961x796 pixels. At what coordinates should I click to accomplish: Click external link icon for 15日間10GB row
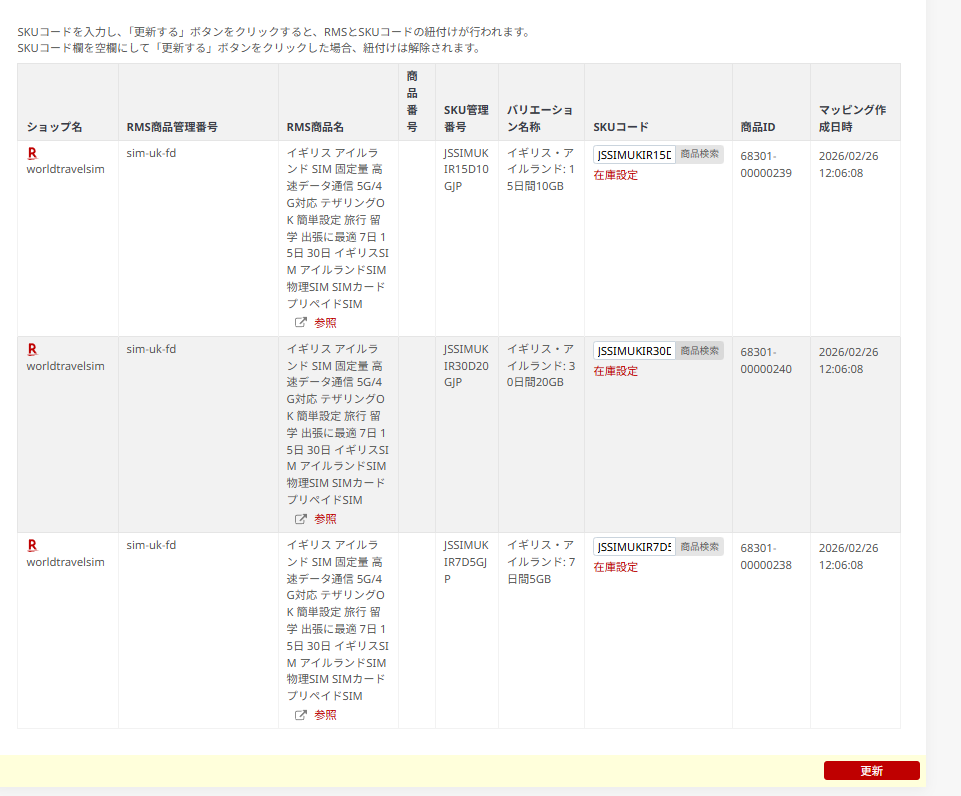pyautogui.click(x=300, y=323)
